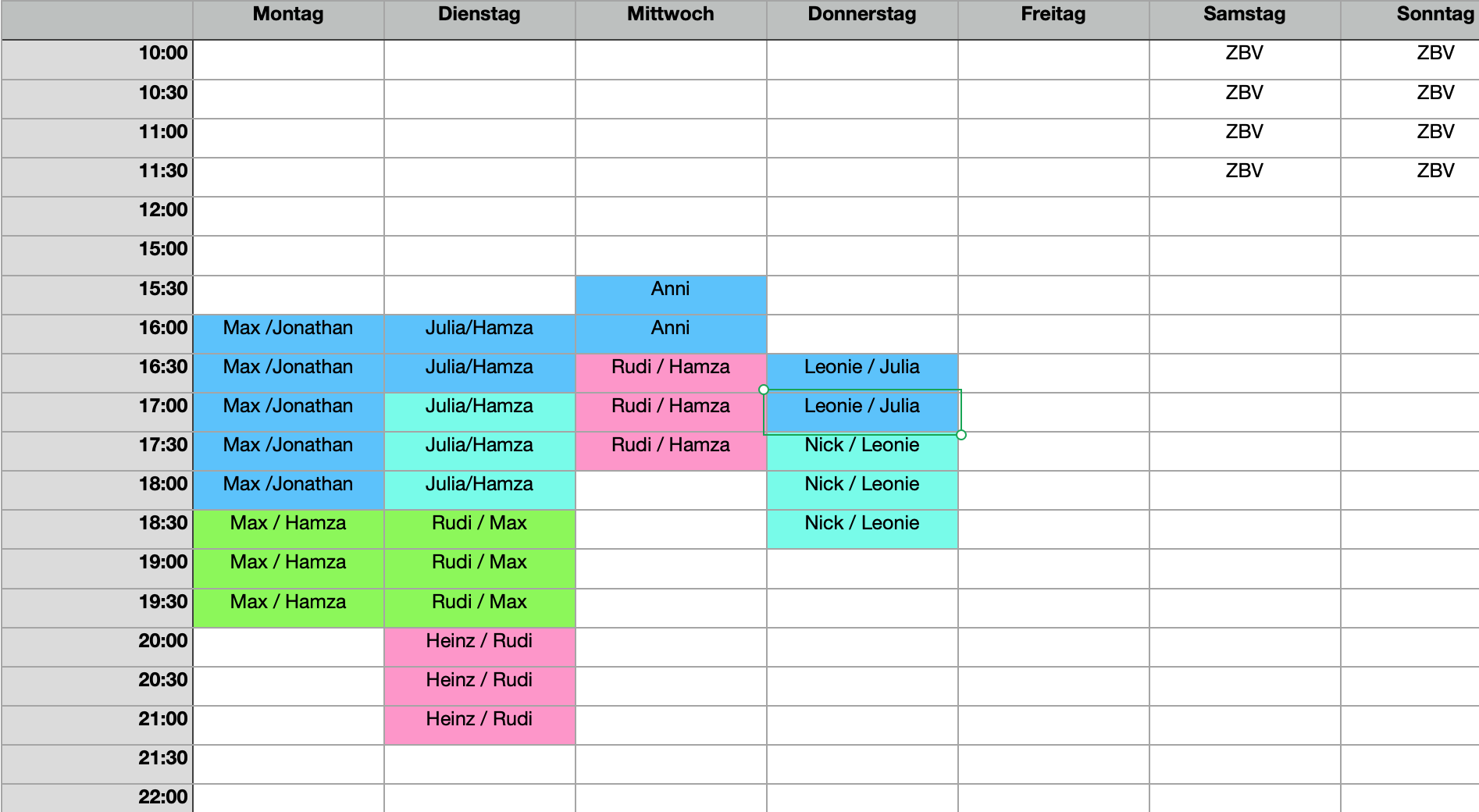The image size is (1479, 812).
Task: Select the Donnerstag column header
Action: click(862, 20)
